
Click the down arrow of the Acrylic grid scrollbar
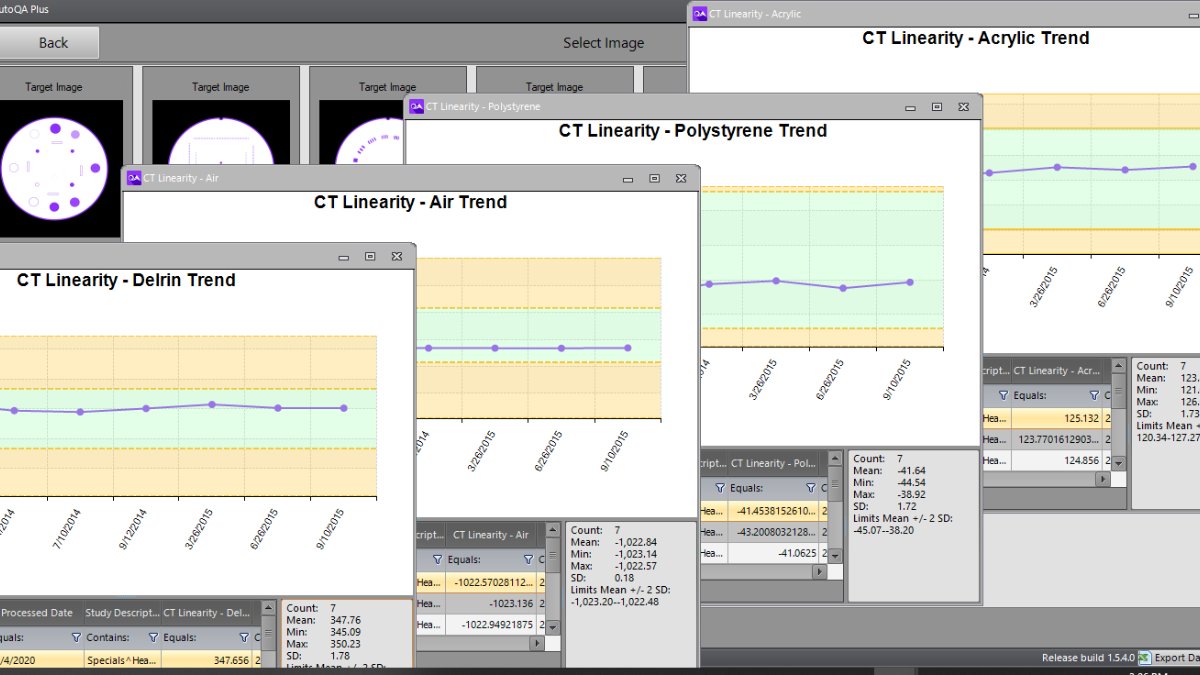click(x=1118, y=463)
